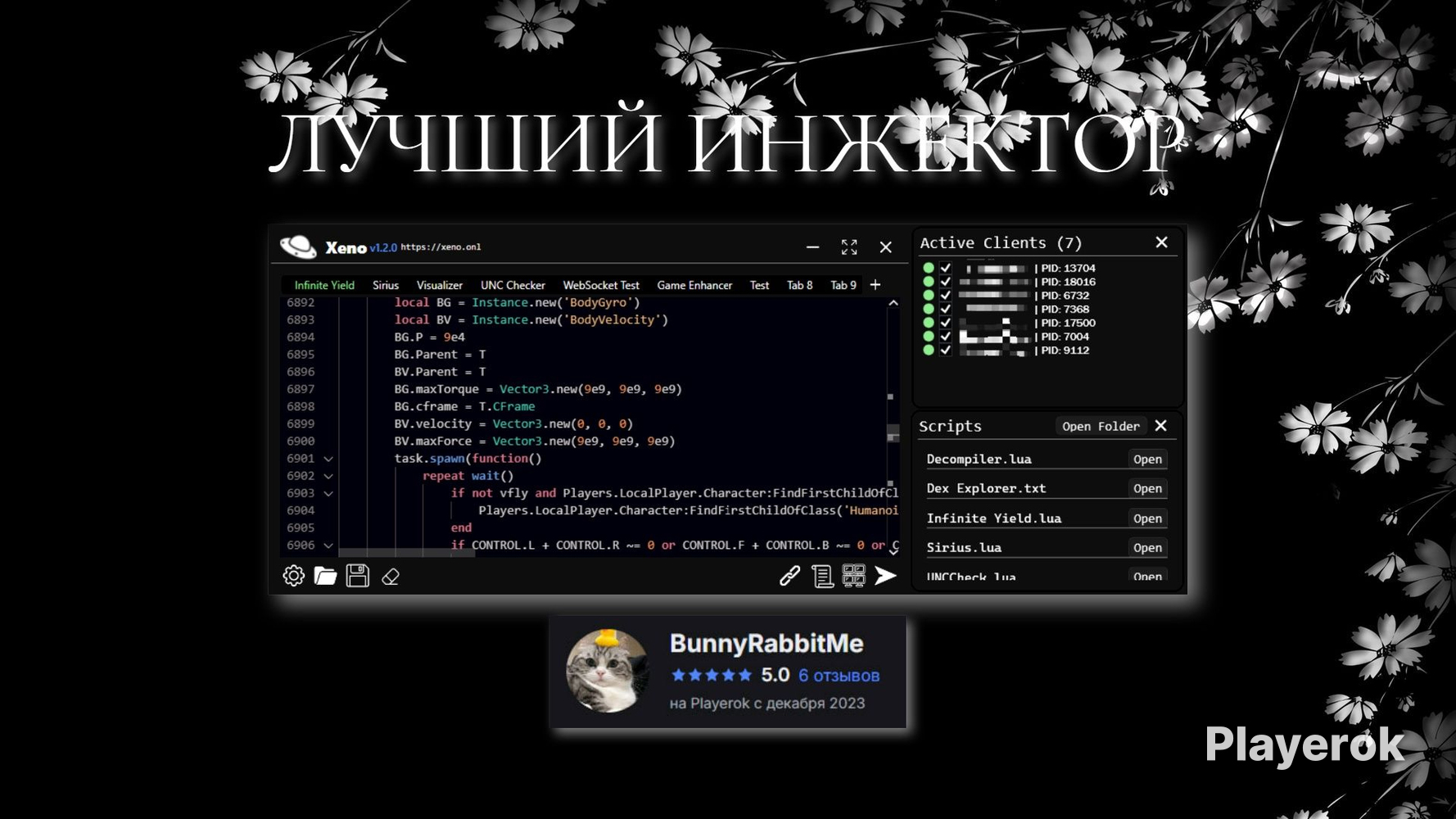Select the Decompiler.lua script name
This screenshot has height=819, width=1456.
click(979, 459)
